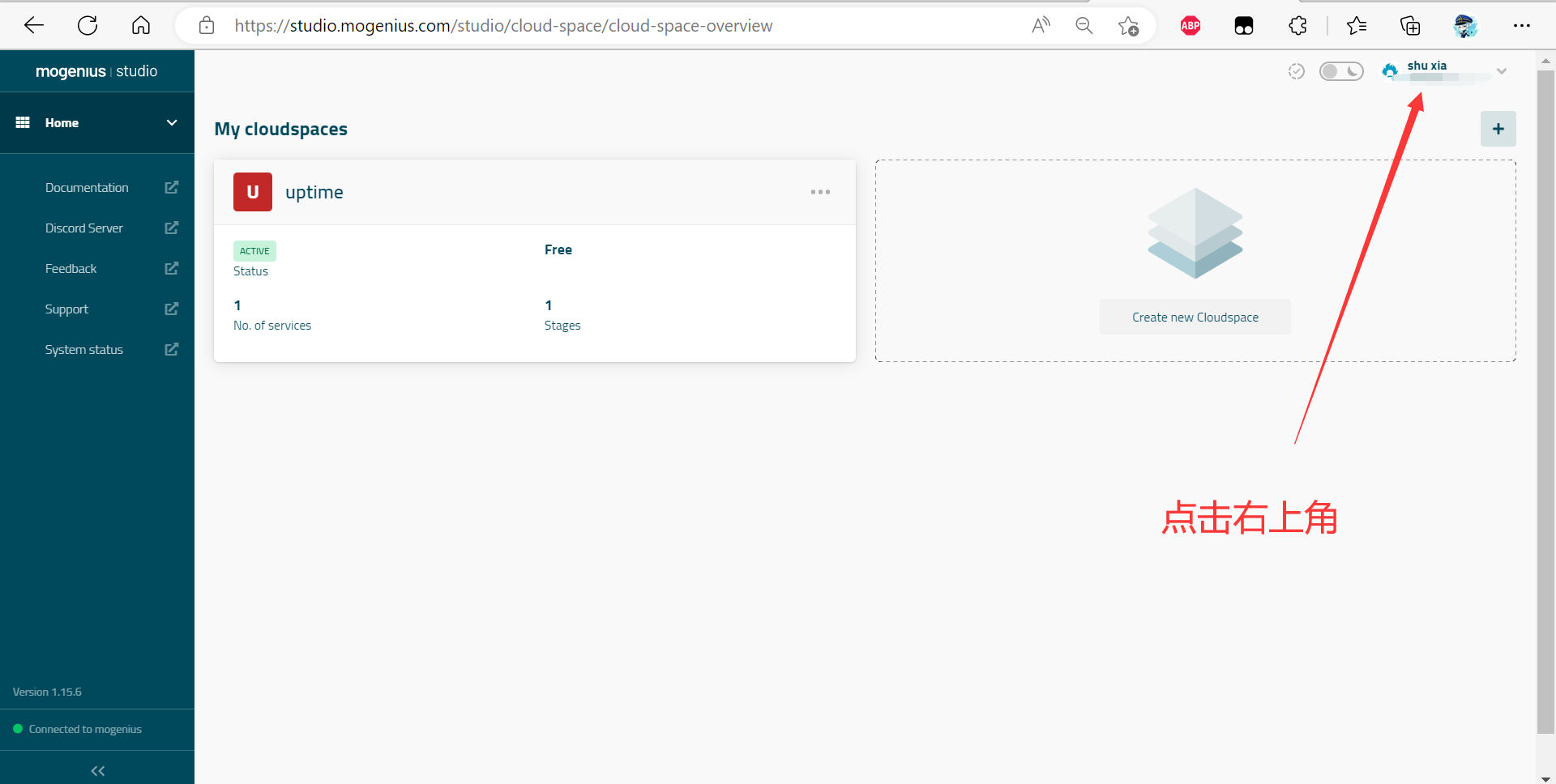Image resolution: width=1556 pixels, height=784 pixels.
Task: Select System status in sidebar
Action: [x=84, y=349]
